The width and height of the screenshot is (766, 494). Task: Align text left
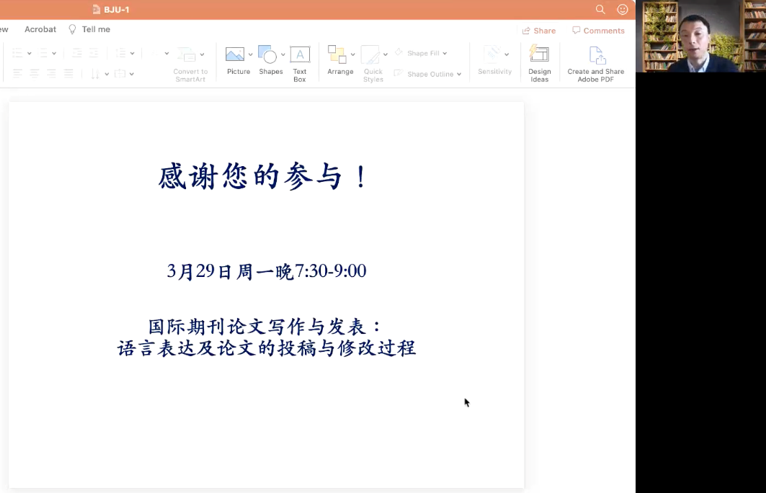click(18, 73)
